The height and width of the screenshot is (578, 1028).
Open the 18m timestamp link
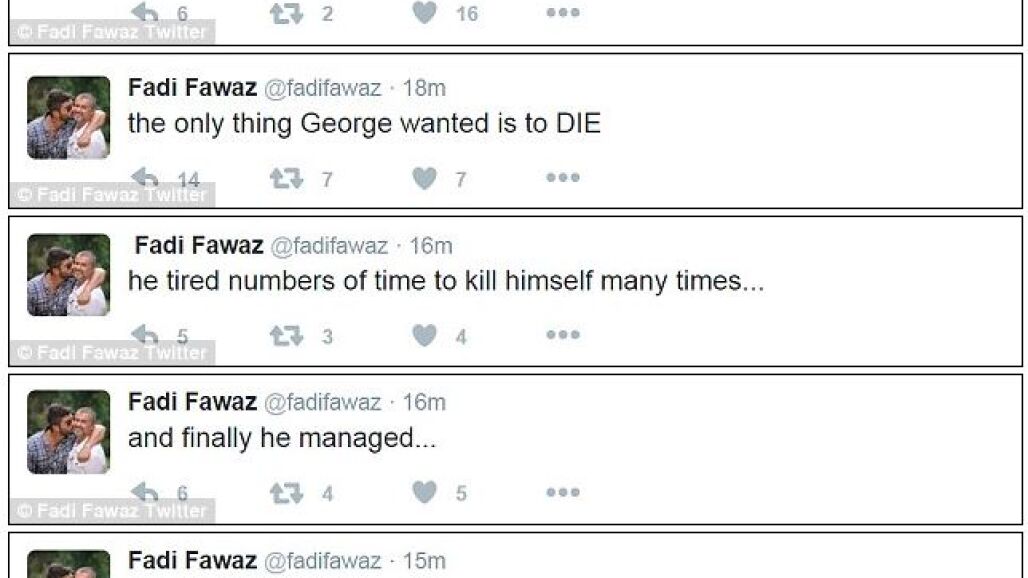[x=424, y=88]
